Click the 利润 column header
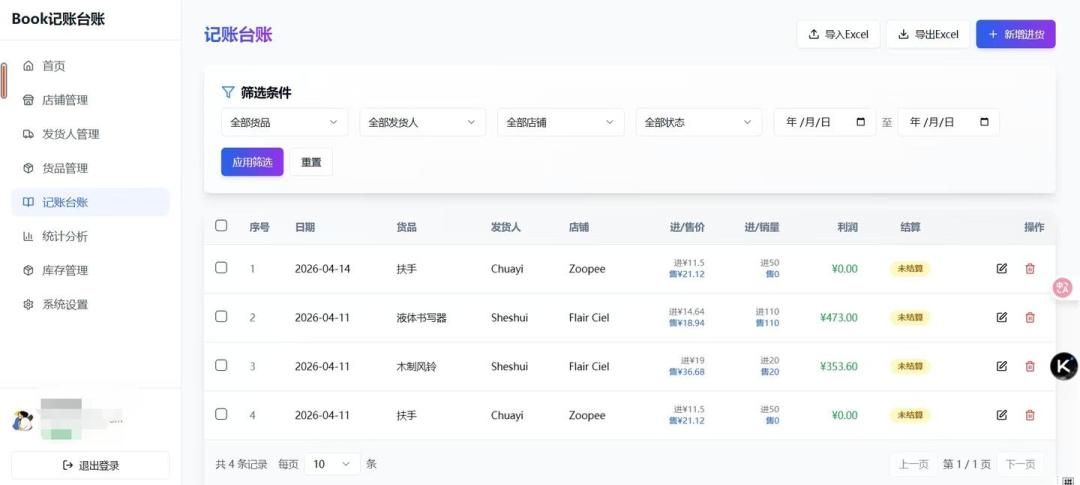Viewport: 1080px width, 485px height. (x=847, y=227)
